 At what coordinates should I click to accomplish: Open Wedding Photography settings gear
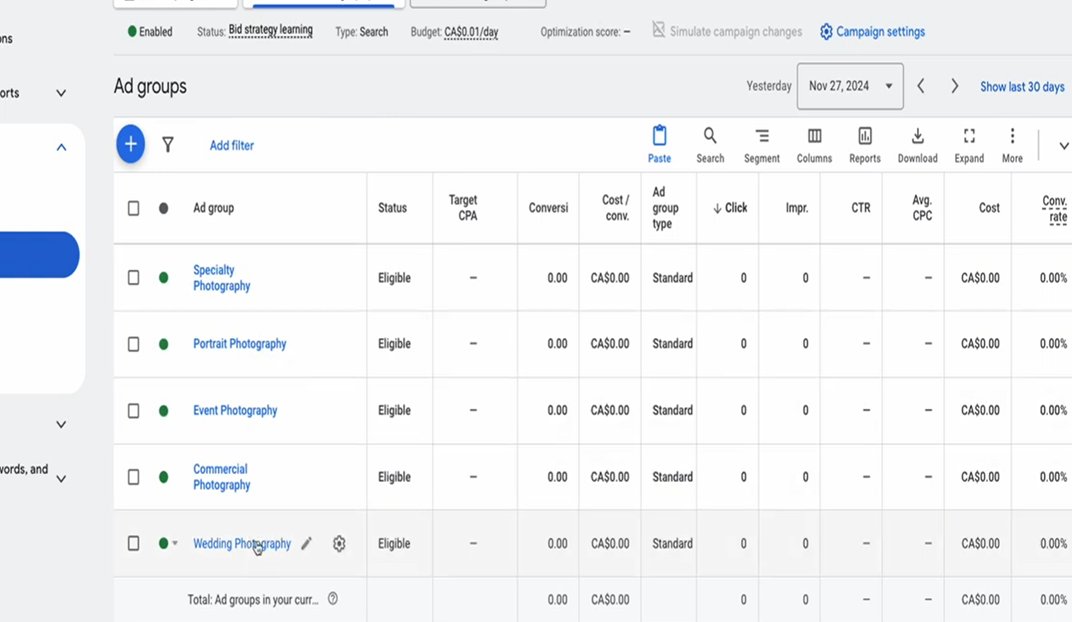[x=339, y=544]
